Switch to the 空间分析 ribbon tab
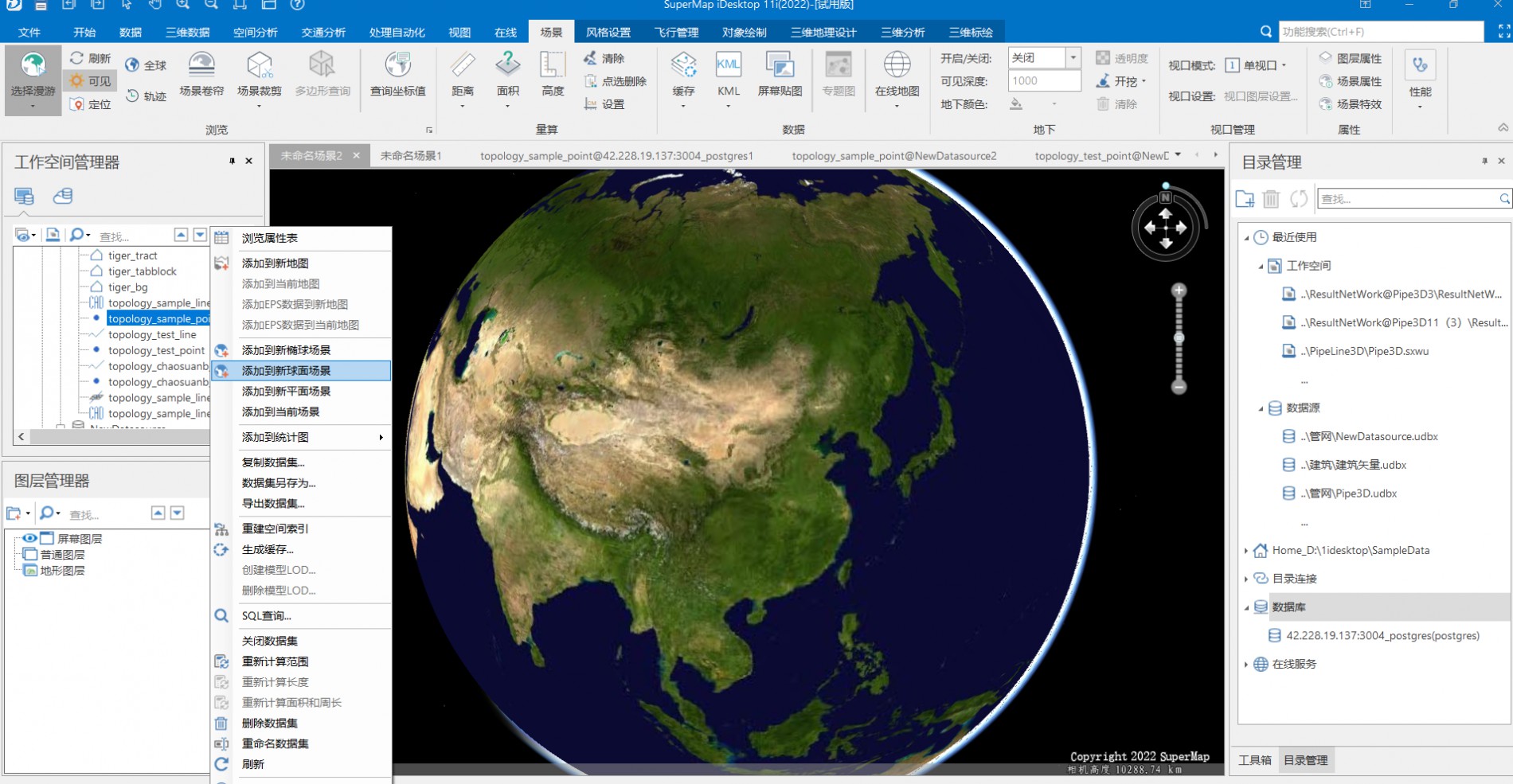This screenshot has height=784, width=1513. [x=255, y=32]
